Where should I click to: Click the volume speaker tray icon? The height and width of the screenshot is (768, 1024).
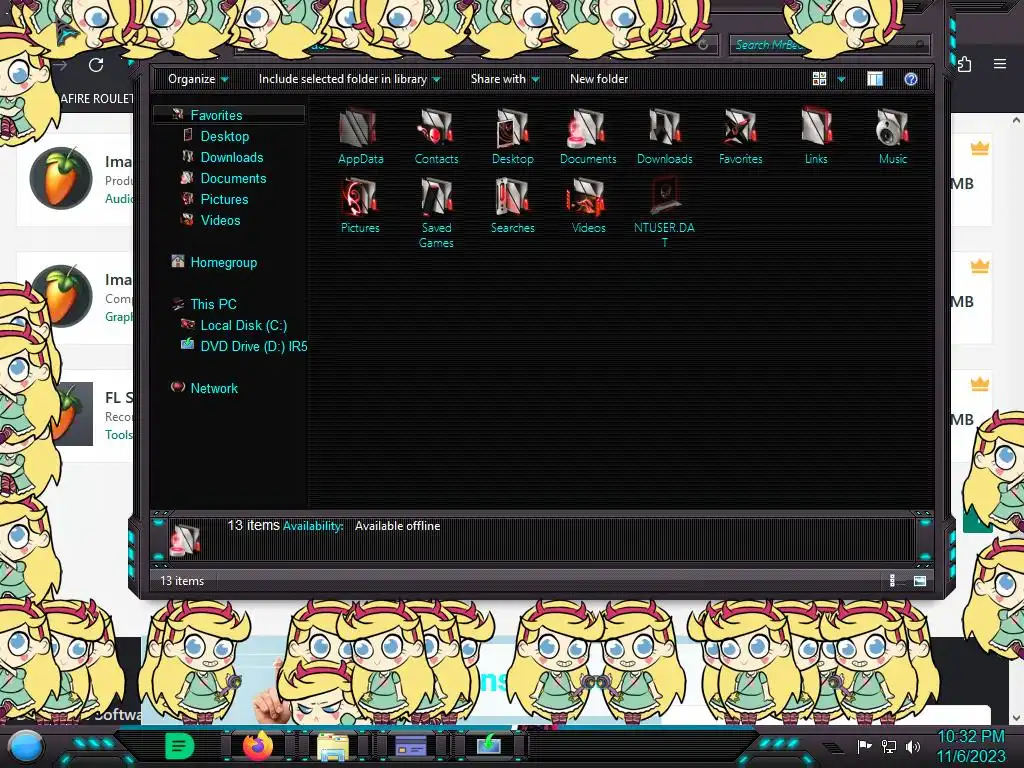click(913, 746)
